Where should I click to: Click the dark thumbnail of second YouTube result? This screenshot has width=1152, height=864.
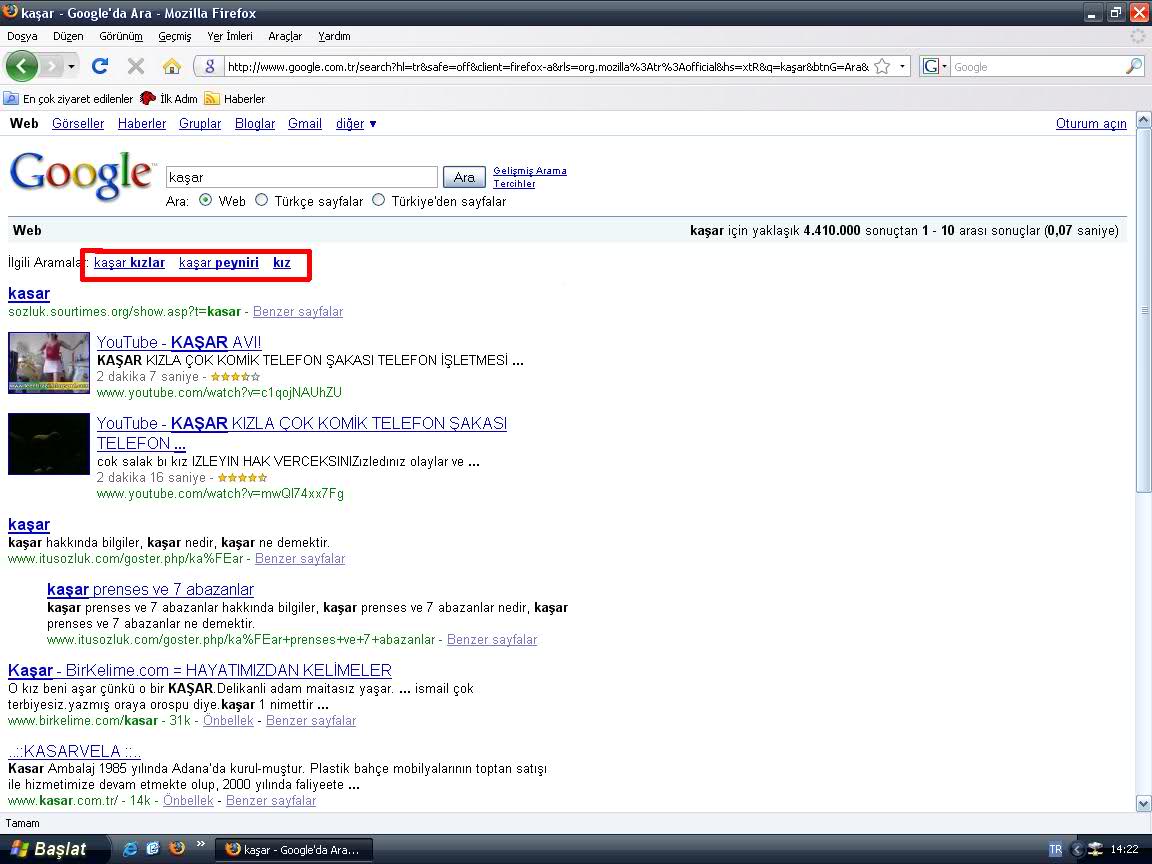[x=48, y=444]
